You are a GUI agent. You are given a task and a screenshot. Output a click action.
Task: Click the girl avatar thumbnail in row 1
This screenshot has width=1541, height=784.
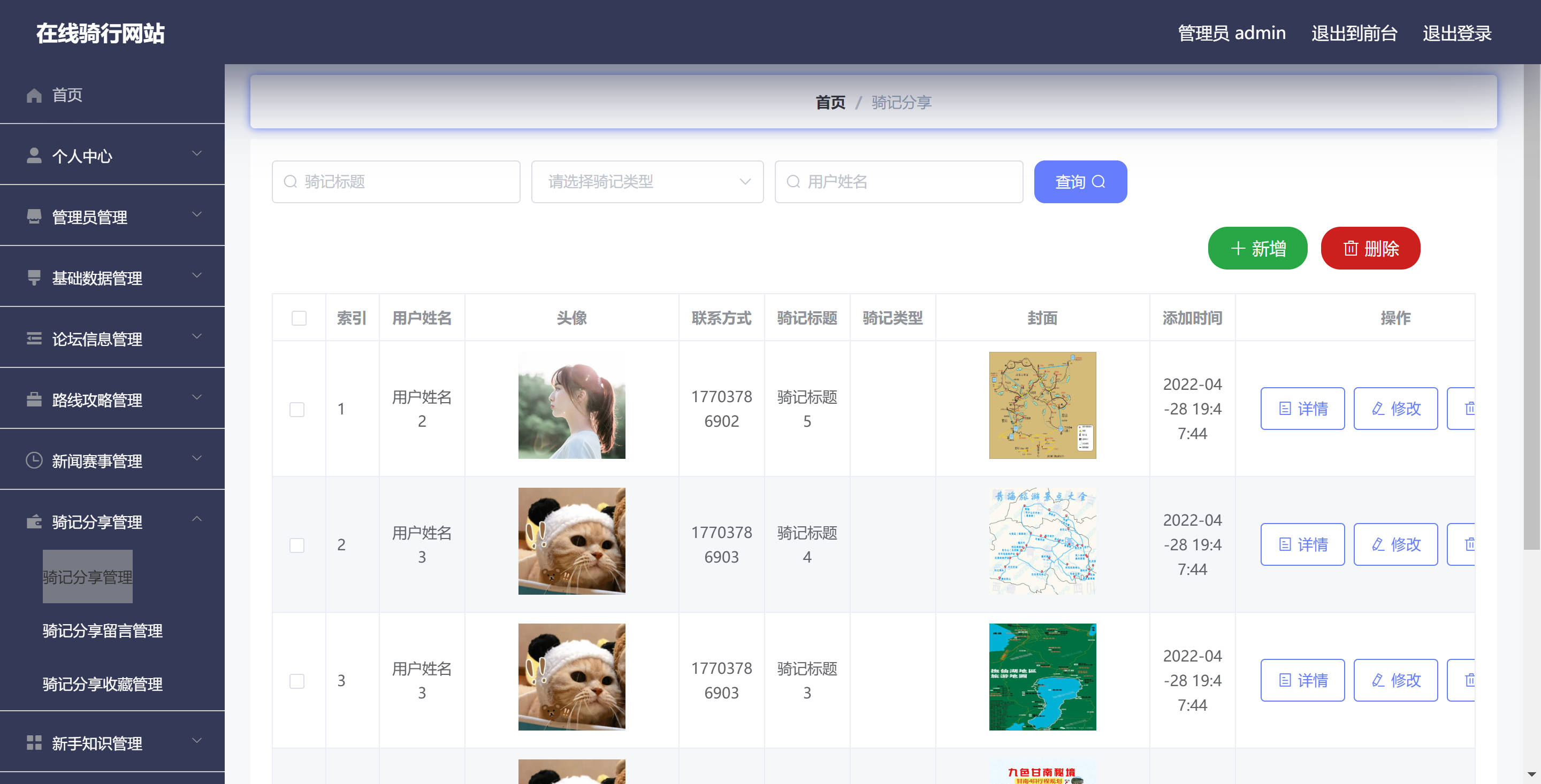(571, 405)
